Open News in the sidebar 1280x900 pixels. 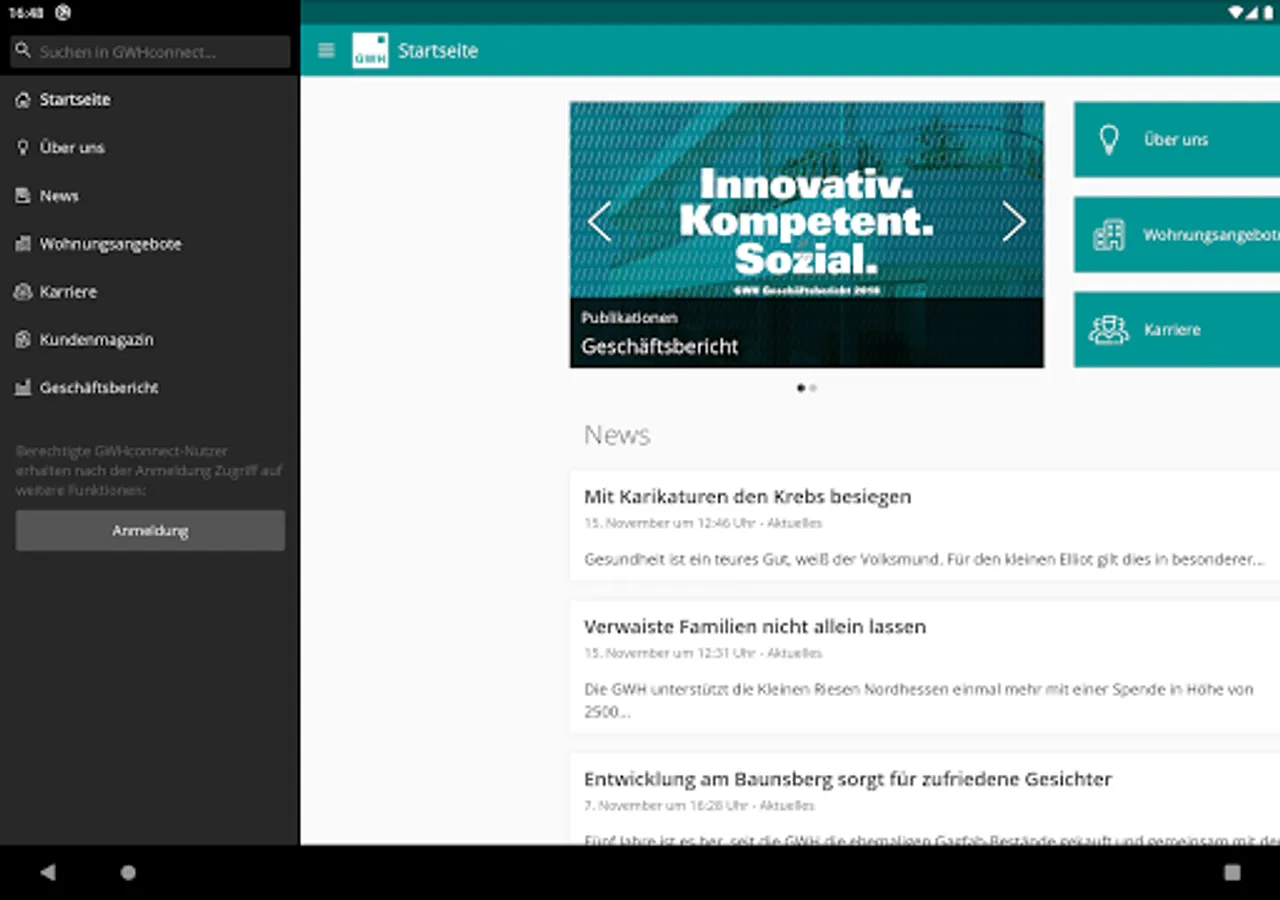tap(150, 195)
